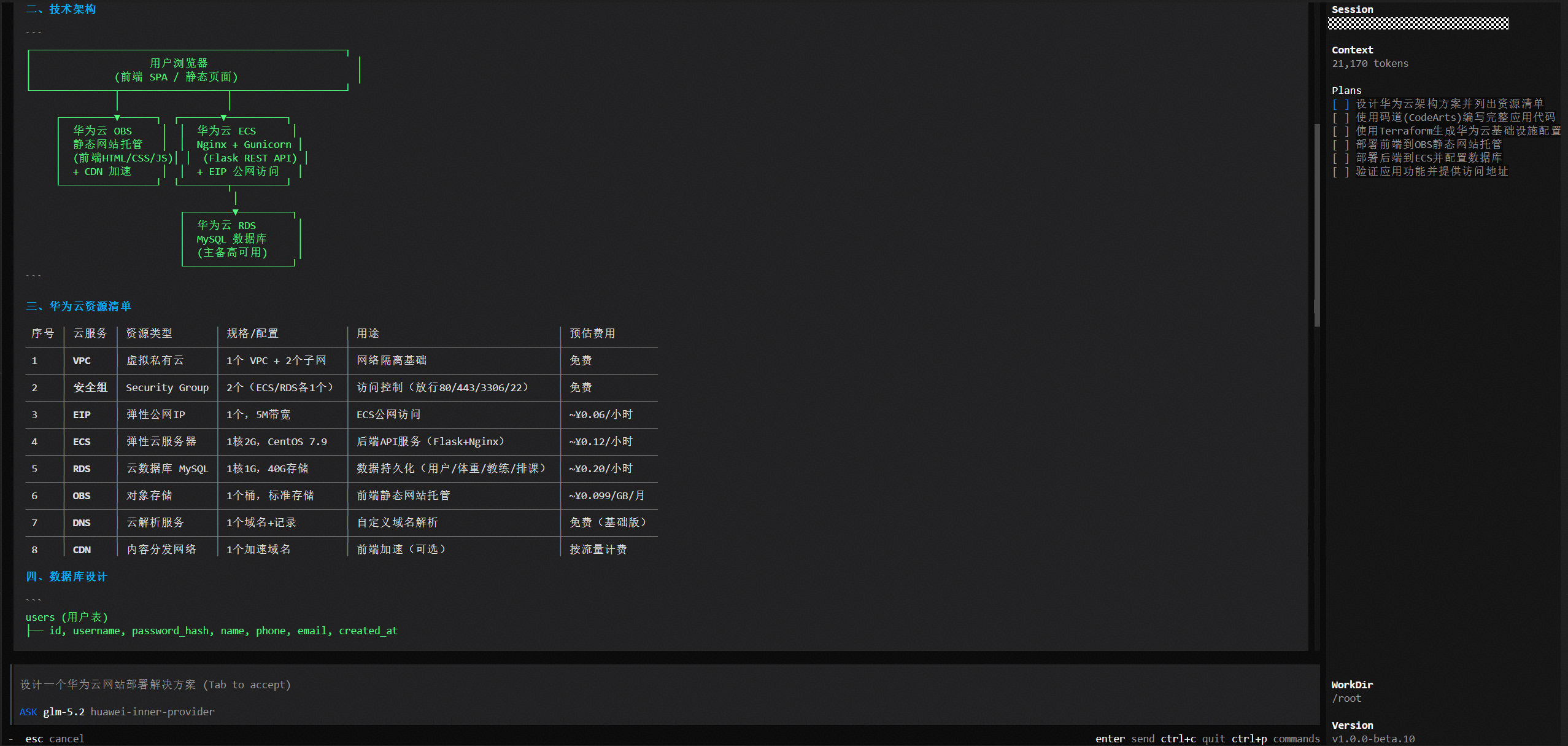Click the main pane vertical scrollbar thumb

coord(1317,225)
